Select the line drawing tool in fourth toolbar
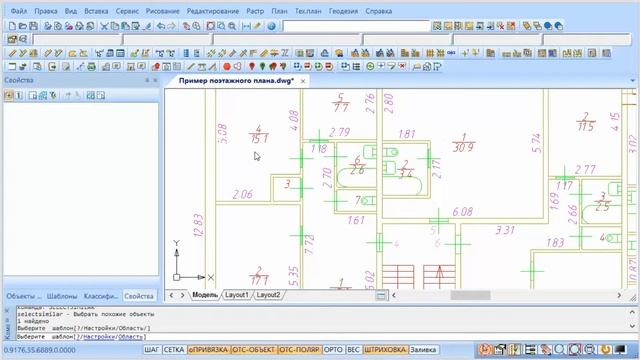This screenshot has width=640, height=360. tap(191, 67)
